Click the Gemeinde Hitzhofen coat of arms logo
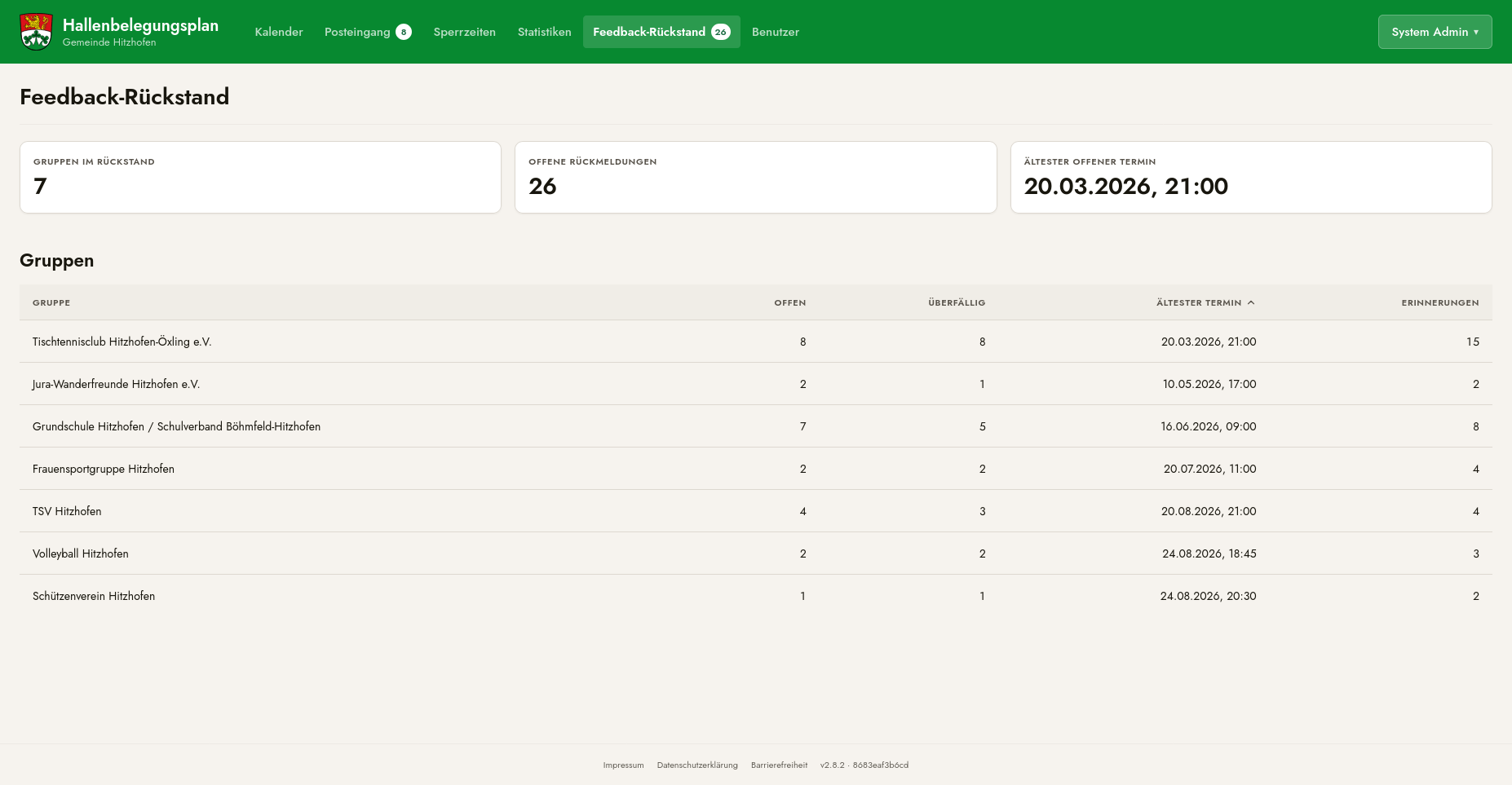This screenshot has width=1512, height=785. pos(36,32)
